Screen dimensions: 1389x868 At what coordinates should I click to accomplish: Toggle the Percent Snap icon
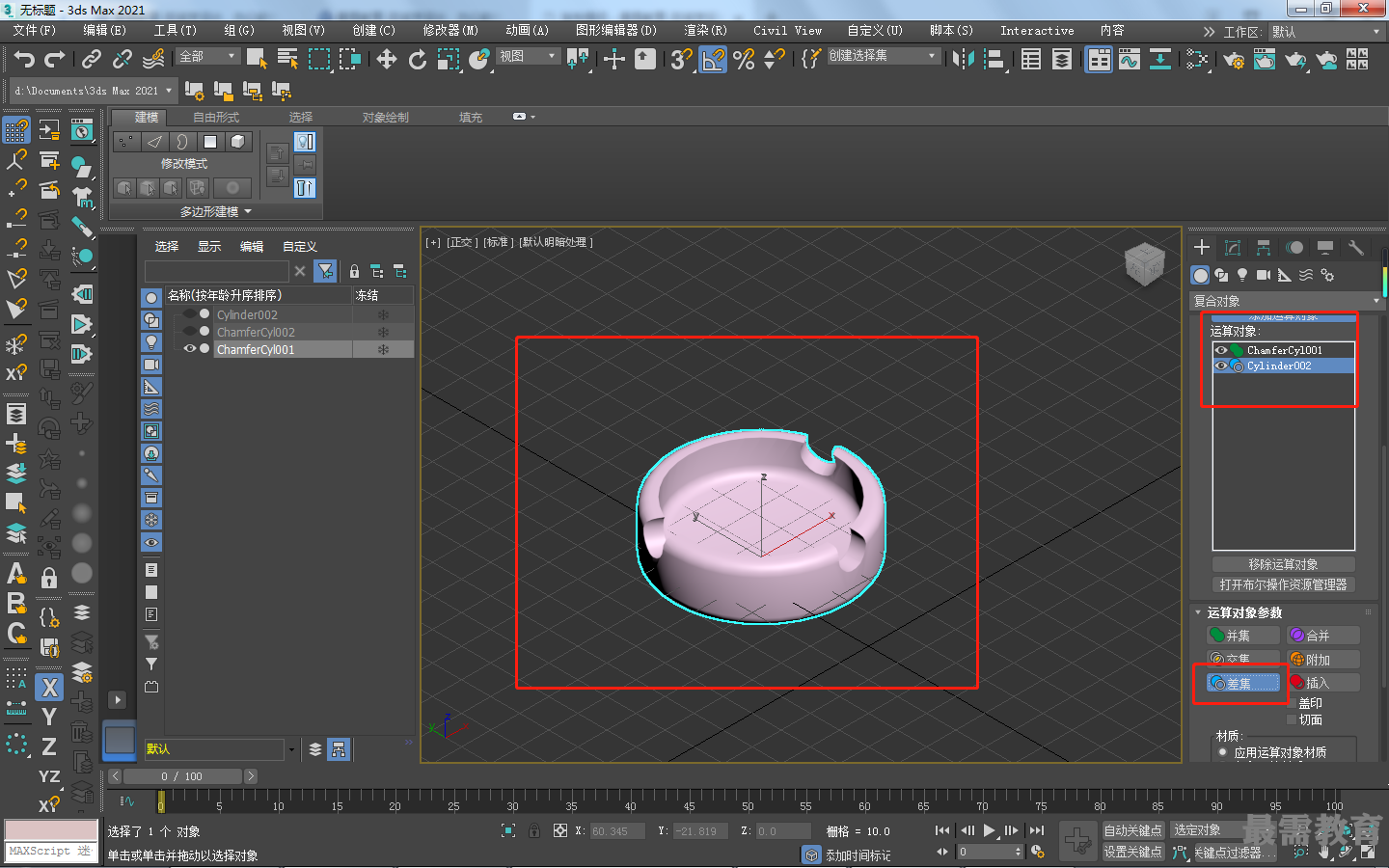tap(744, 60)
